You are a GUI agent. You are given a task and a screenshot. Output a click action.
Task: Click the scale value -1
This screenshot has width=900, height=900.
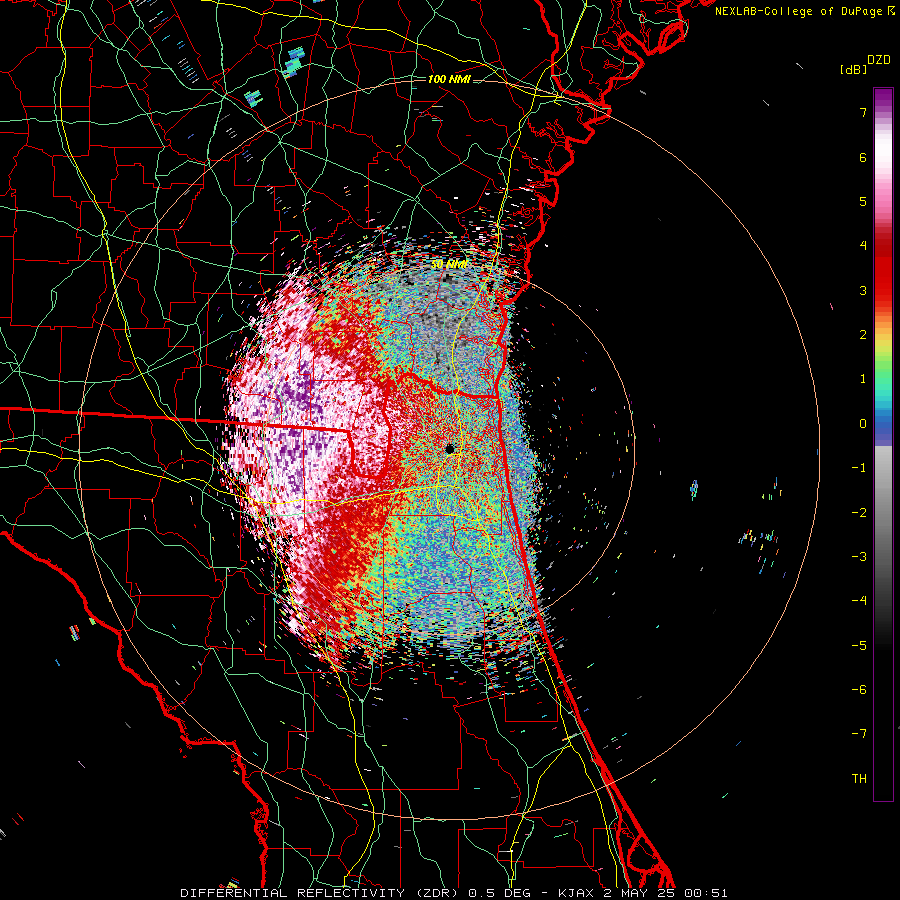click(859, 468)
